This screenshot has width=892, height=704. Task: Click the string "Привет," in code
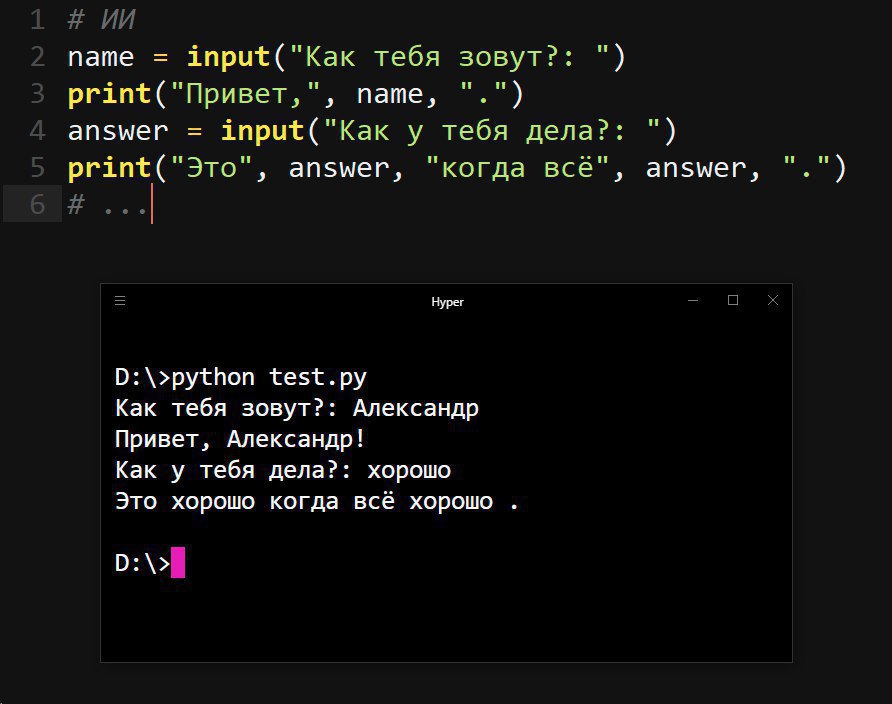coord(245,94)
